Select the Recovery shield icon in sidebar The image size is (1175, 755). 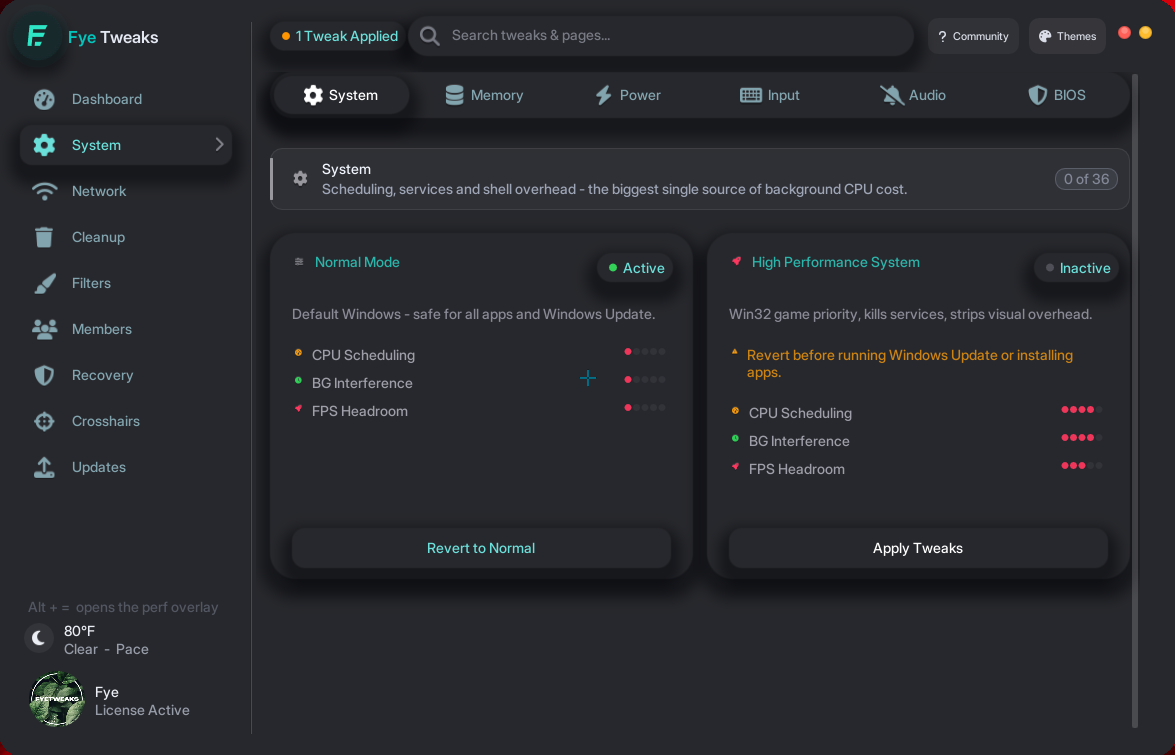tap(44, 375)
